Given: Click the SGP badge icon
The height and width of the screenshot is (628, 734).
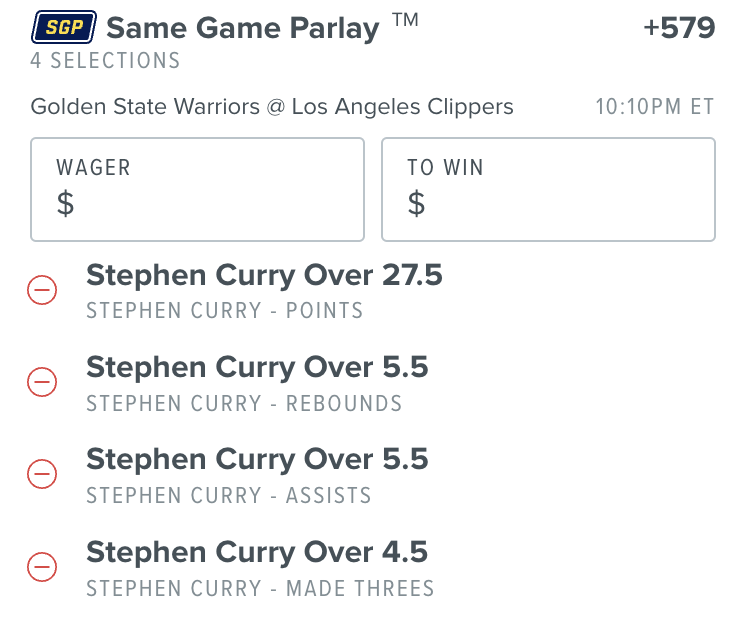Looking at the screenshot, I should [x=64, y=27].
